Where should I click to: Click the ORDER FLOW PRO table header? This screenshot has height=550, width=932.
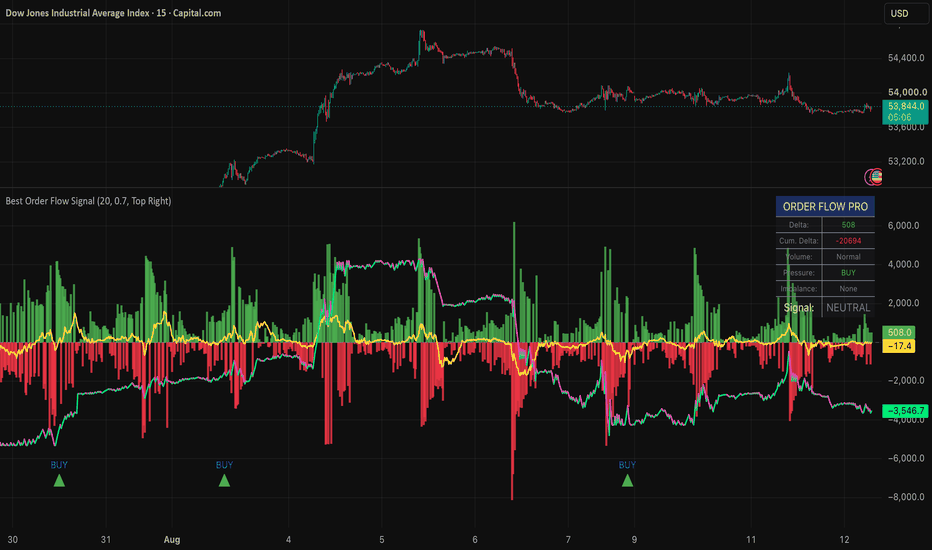click(825, 206)
